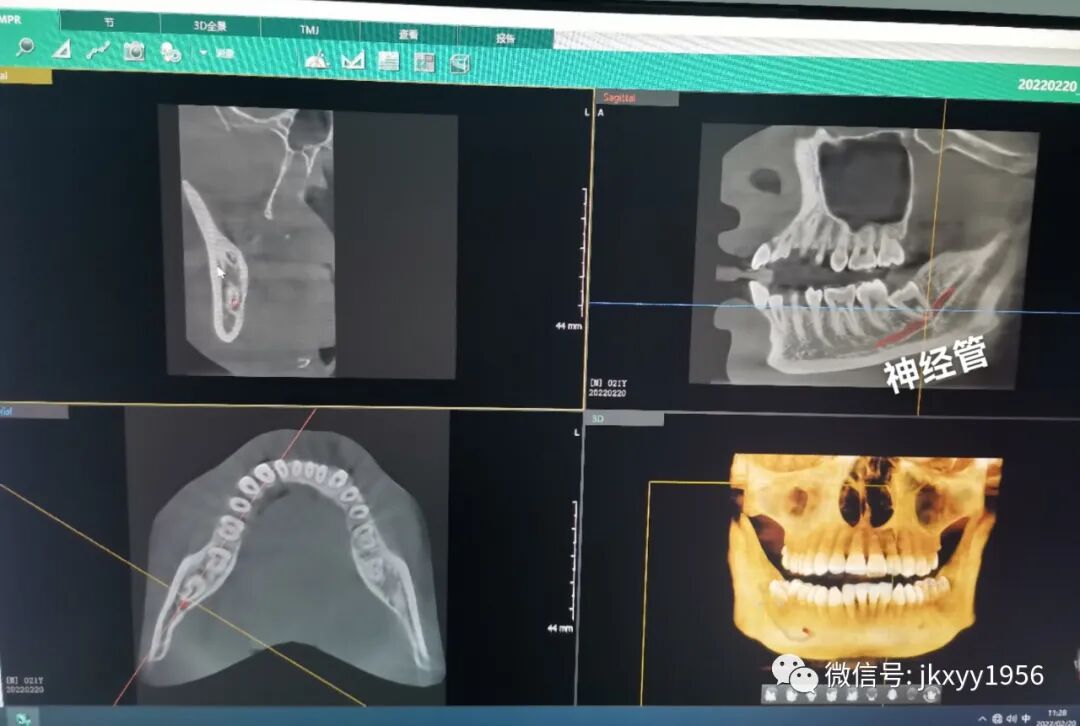
Task: Click inside the sagittal jaw slice image
Action: 864,255
